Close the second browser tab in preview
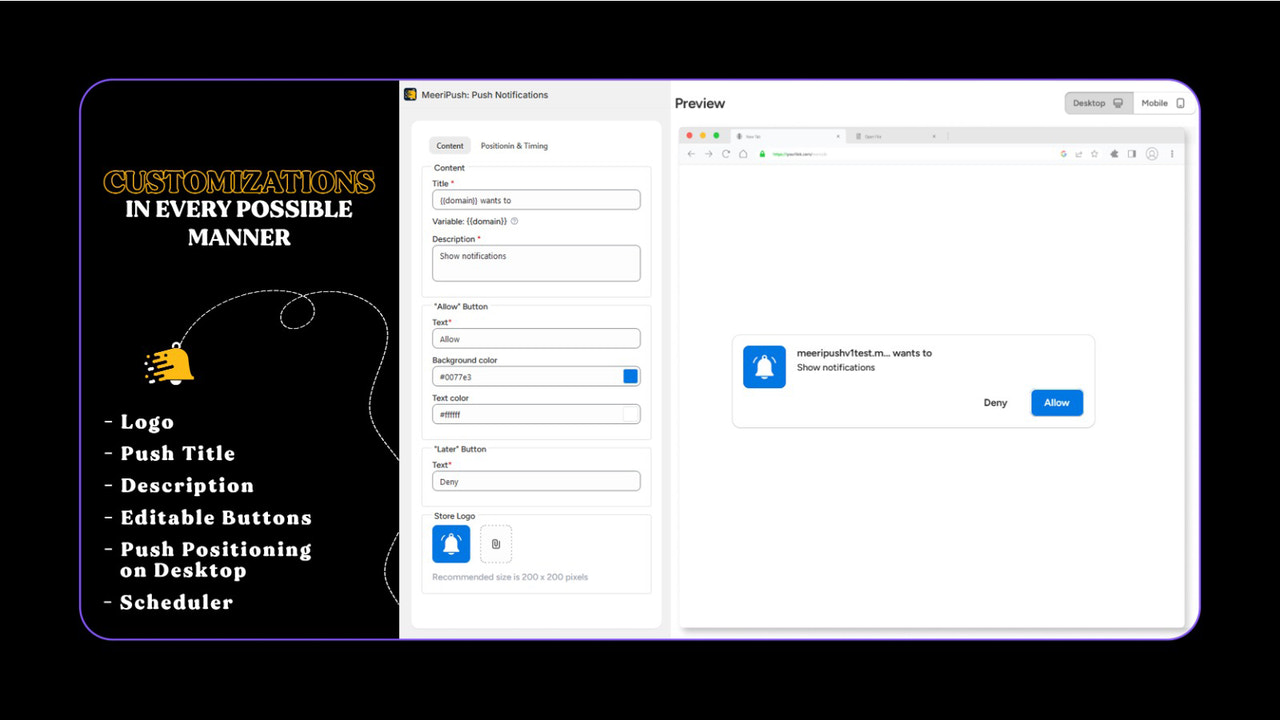 [x=934, y=136]
